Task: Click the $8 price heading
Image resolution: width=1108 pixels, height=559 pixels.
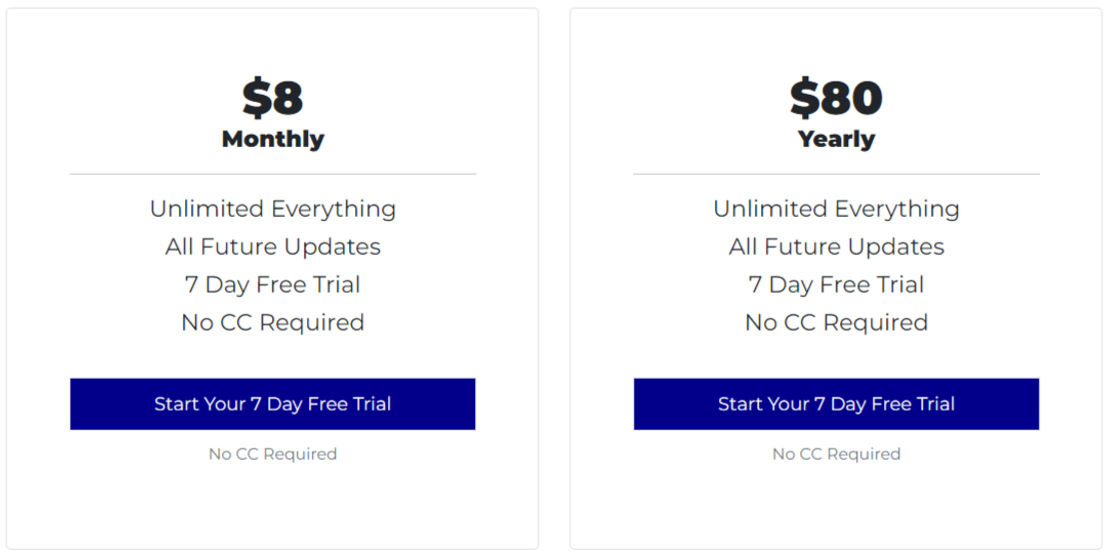Action: pos(273,98)
